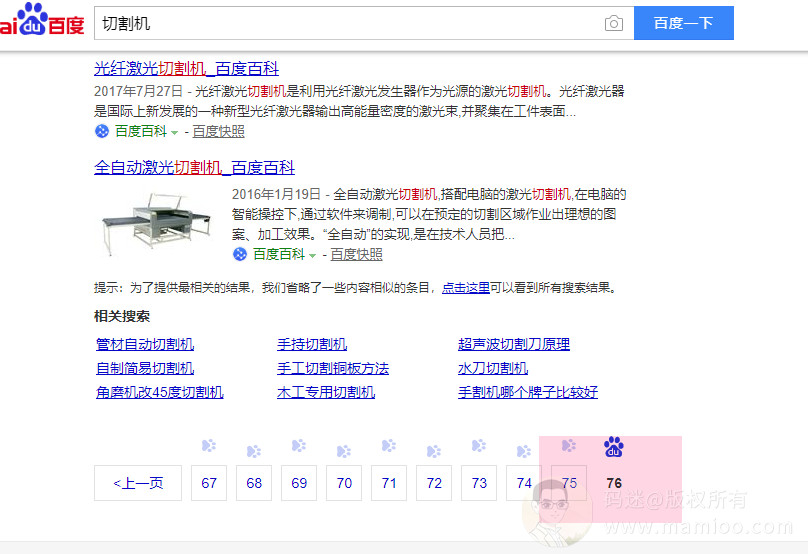Viewport: 808px width, 554px height.
Task: Go to results page 72
Action: [434, 483]
